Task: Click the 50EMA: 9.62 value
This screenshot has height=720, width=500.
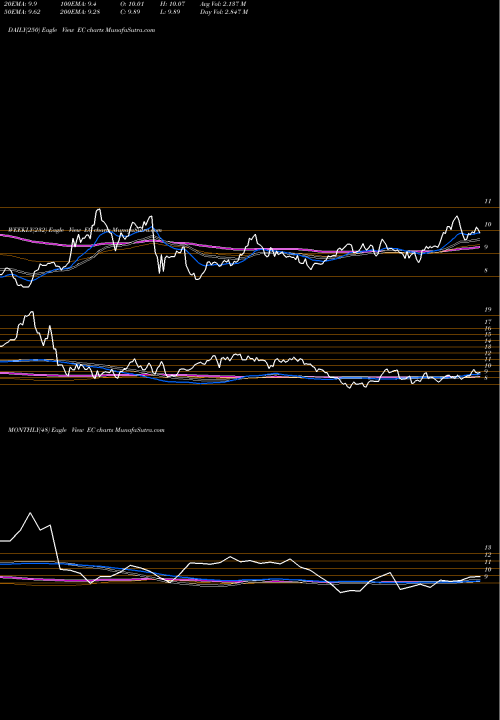Action: point(21,12)
